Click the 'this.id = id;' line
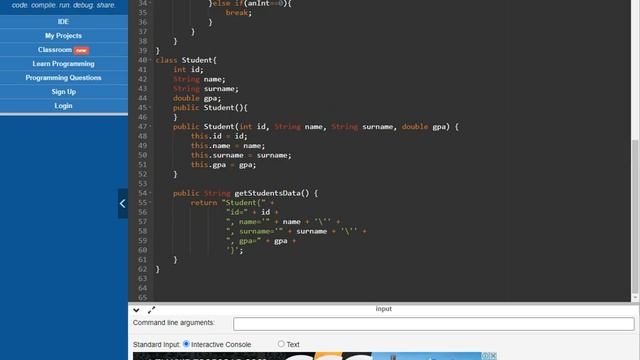 219,136
